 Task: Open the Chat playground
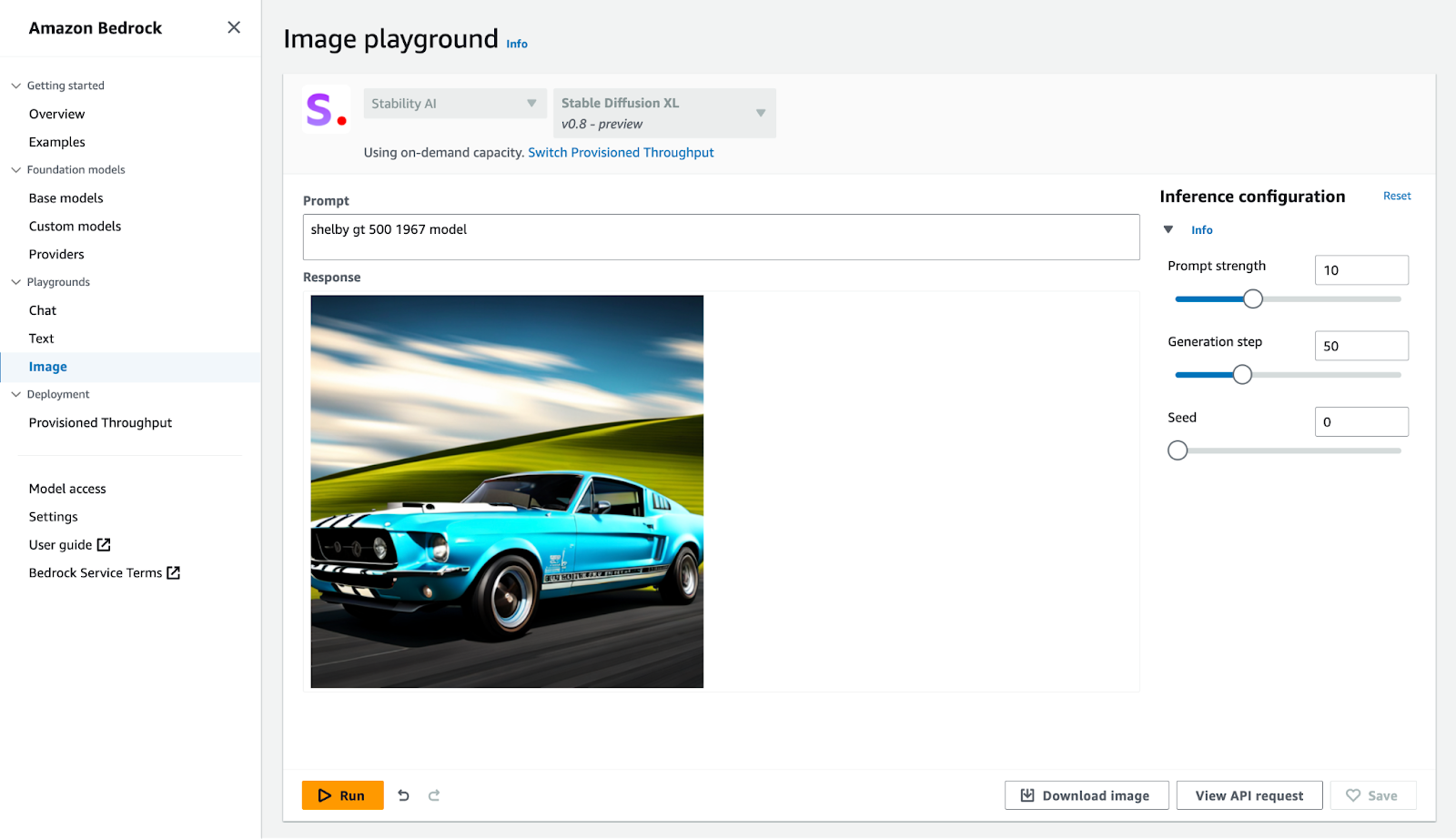coord(43,310)
